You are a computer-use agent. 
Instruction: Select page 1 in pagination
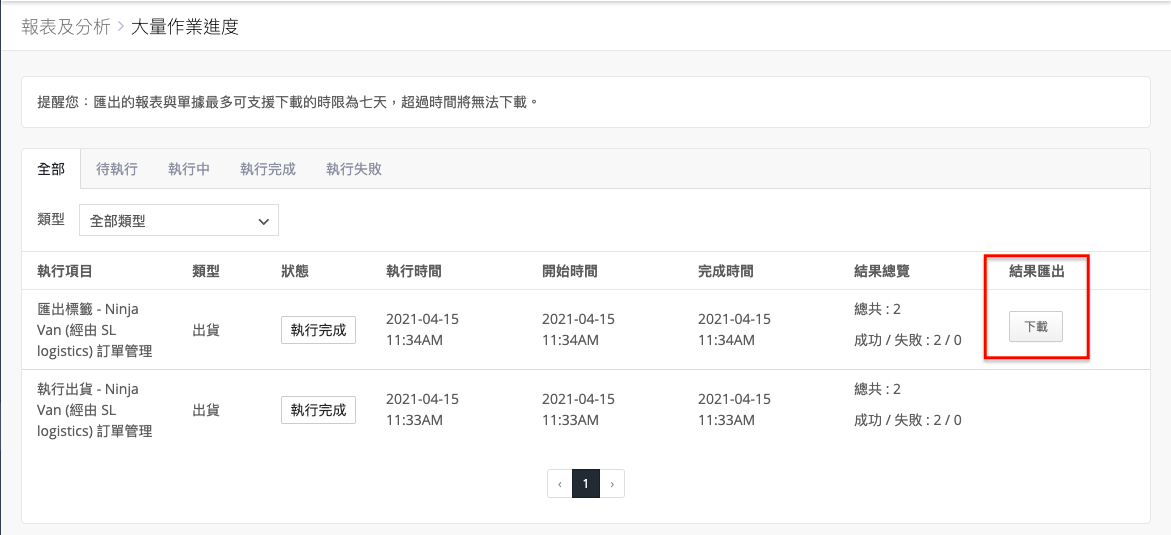tap(586, 483)
